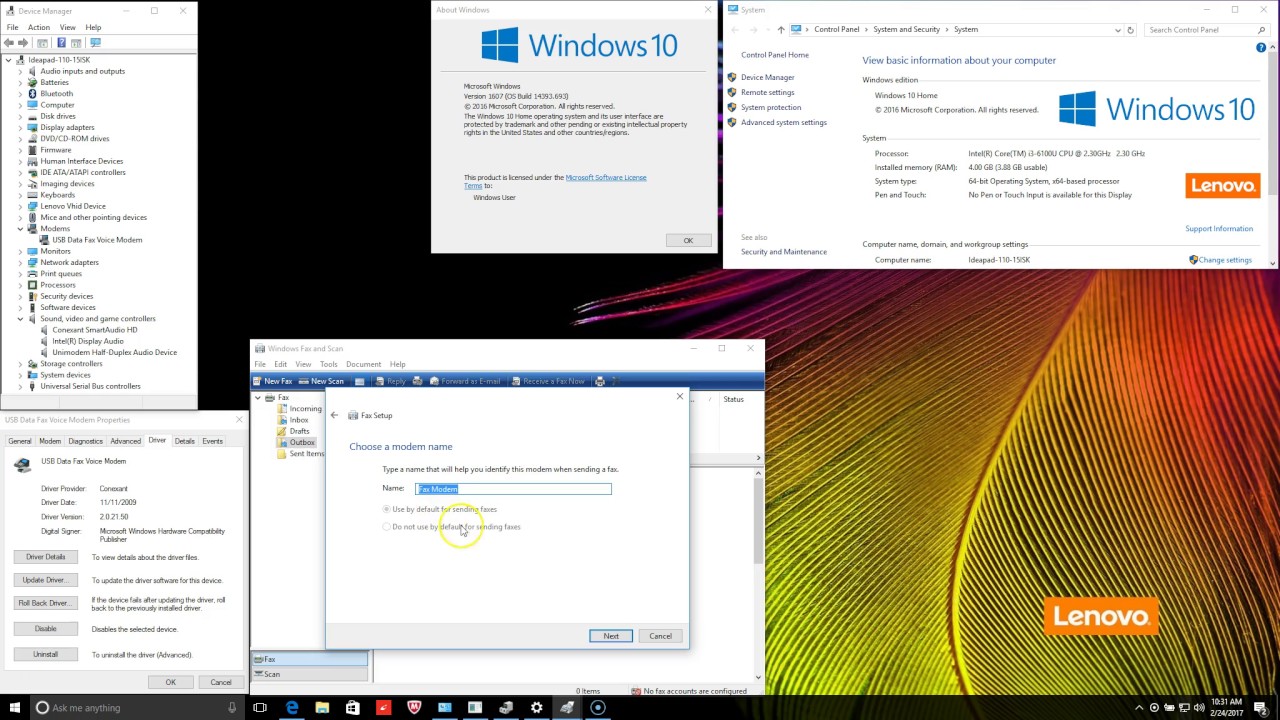This screenshot has height=720, width=1280.
Task: Switch to the Advanced tab in modem properties
Action: coord(125,441)
